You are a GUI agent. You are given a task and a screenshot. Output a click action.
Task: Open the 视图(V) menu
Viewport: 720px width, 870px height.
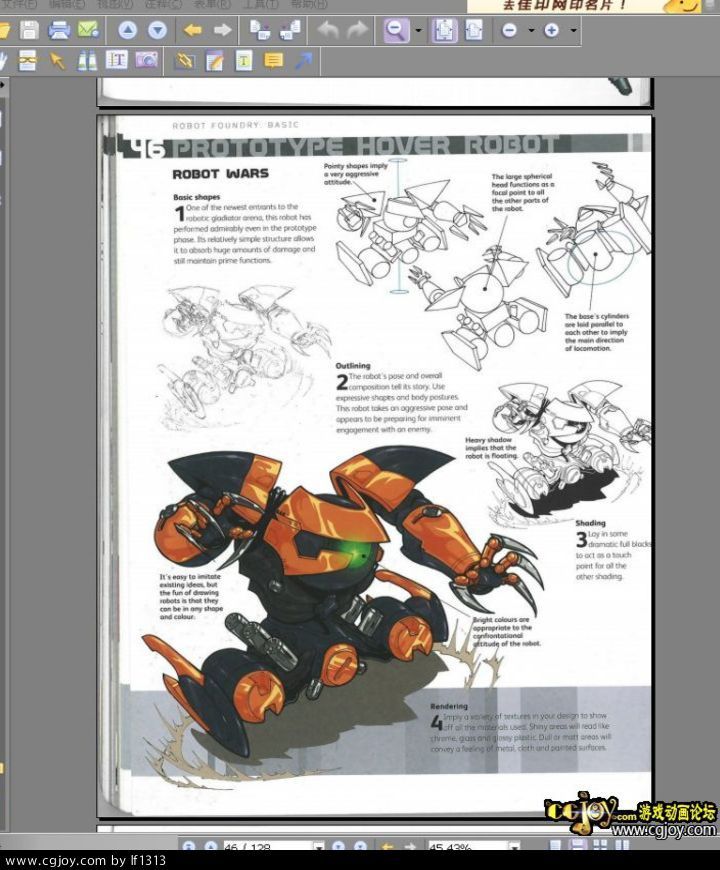pos(114,3)
